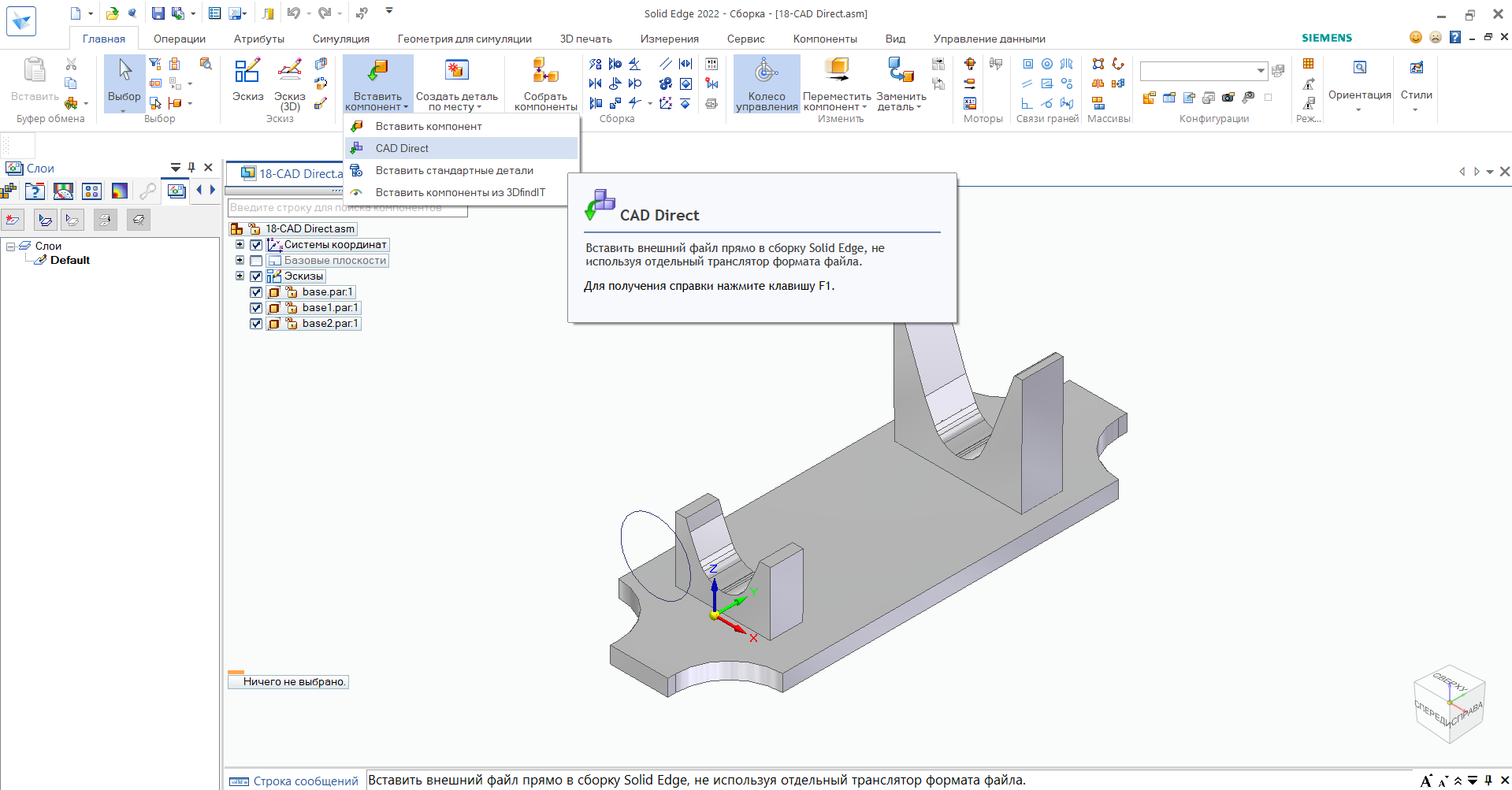Open the customize quick access toolbar dropdown

[x=389, y=11]
